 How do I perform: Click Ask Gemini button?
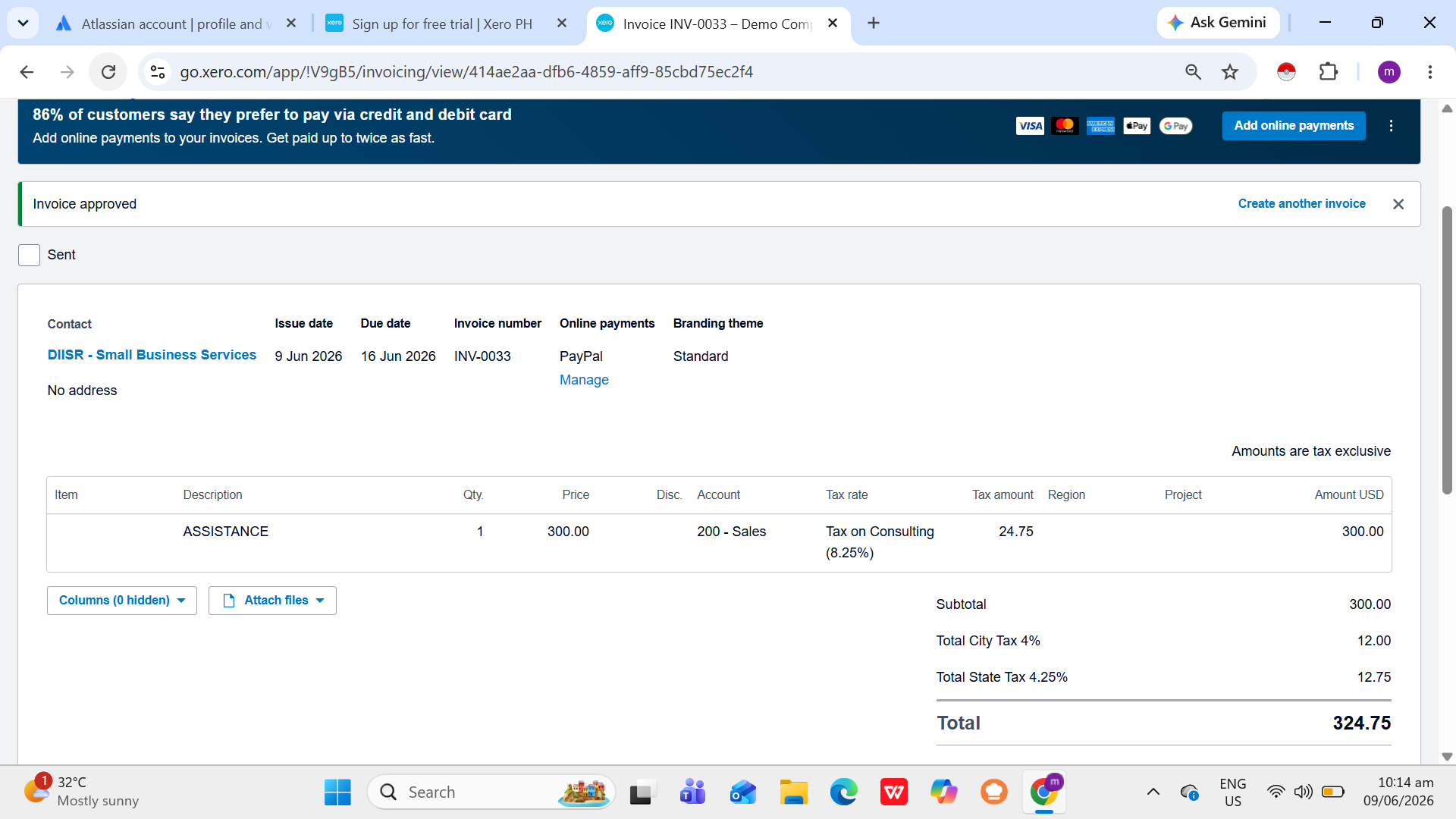click(1218, 23)
